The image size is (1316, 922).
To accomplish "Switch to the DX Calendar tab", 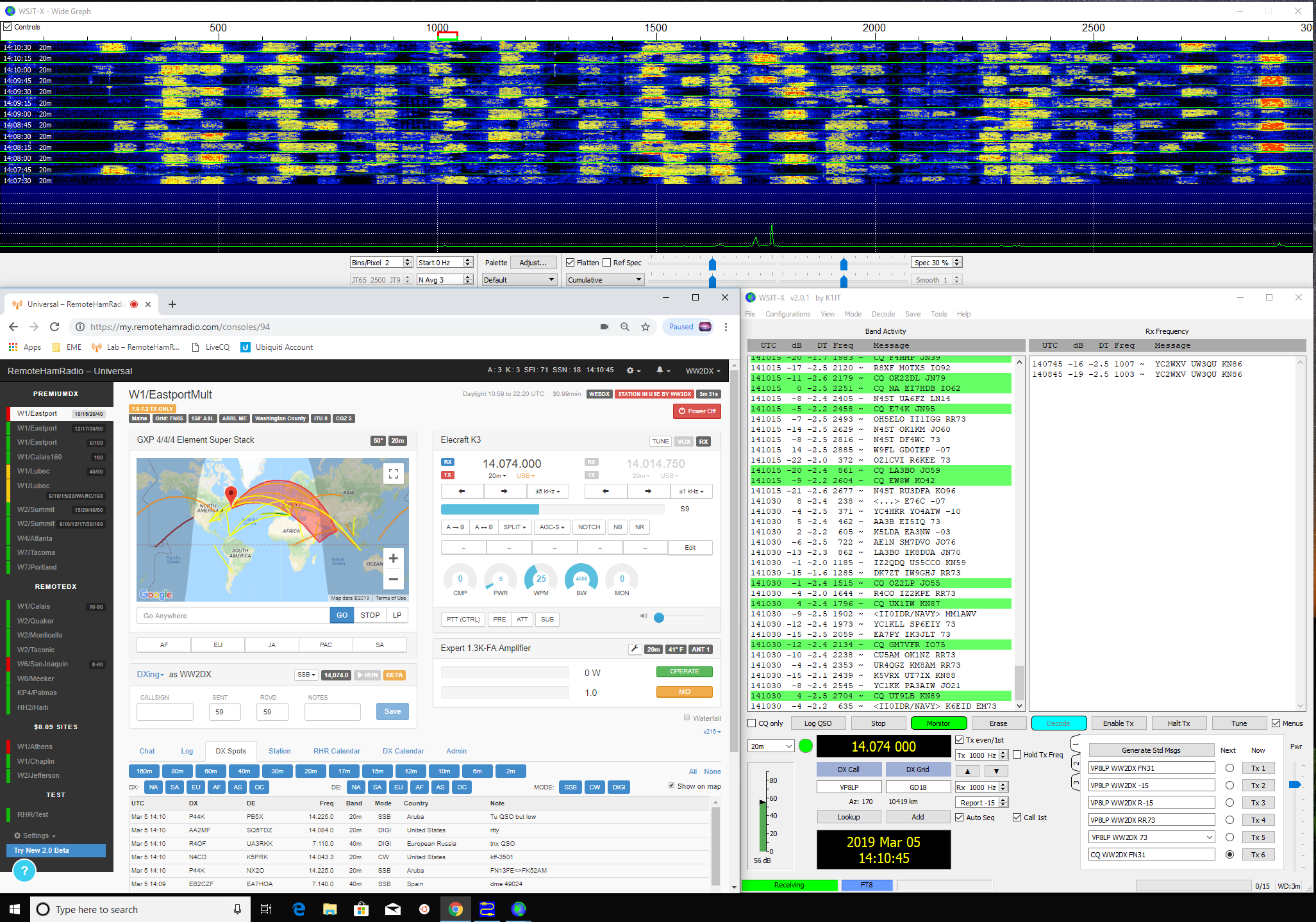I will [x=403, y=751].
